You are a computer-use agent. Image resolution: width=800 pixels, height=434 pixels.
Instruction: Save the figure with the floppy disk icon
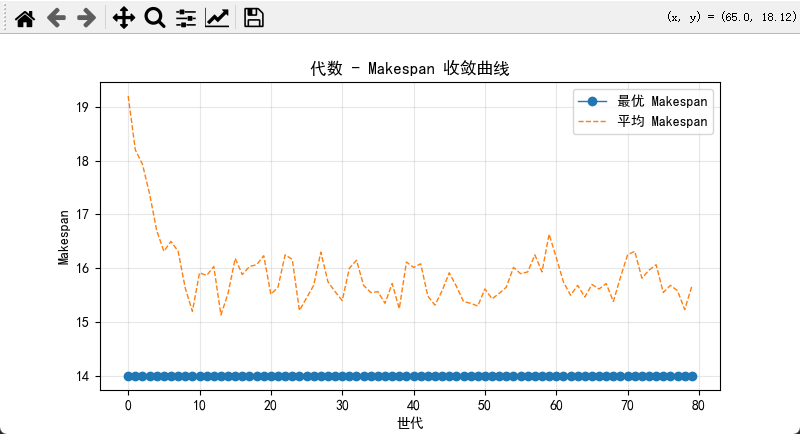tap(254, 17)
